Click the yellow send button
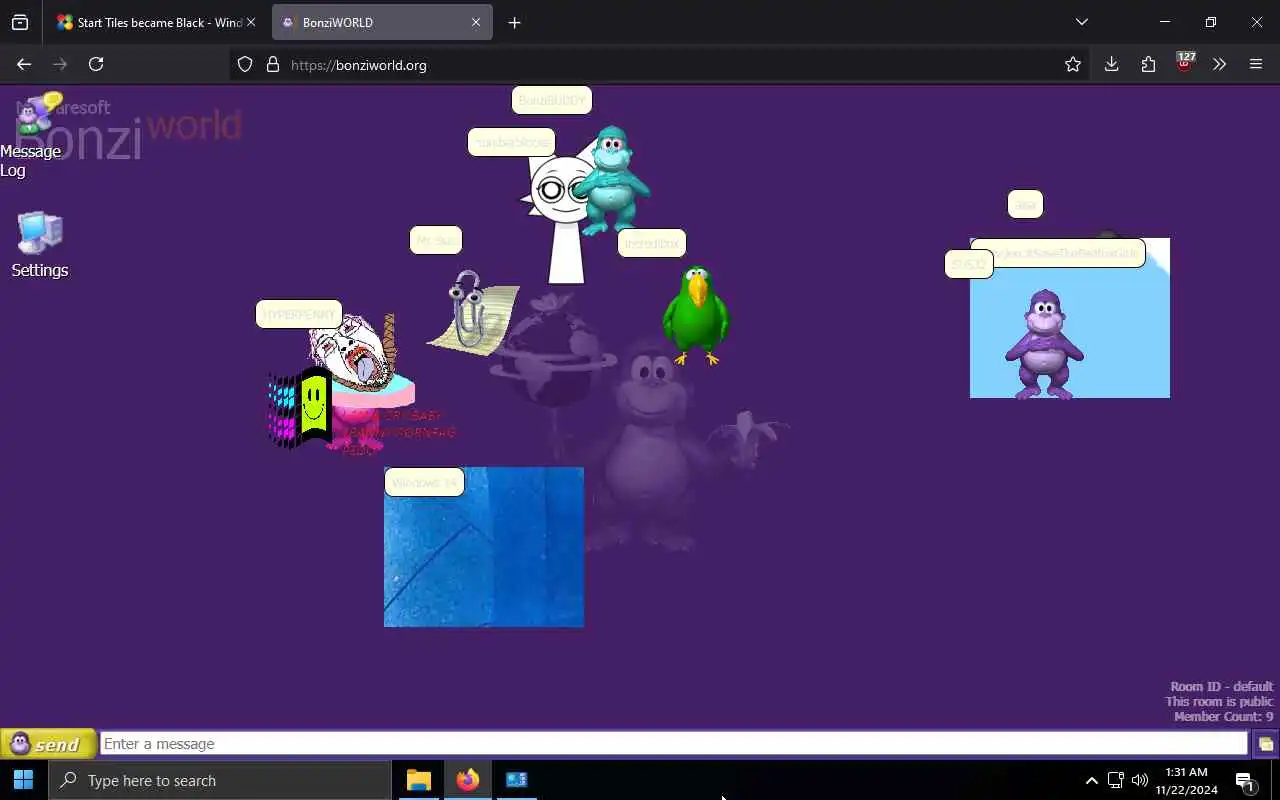 (48, 744)
